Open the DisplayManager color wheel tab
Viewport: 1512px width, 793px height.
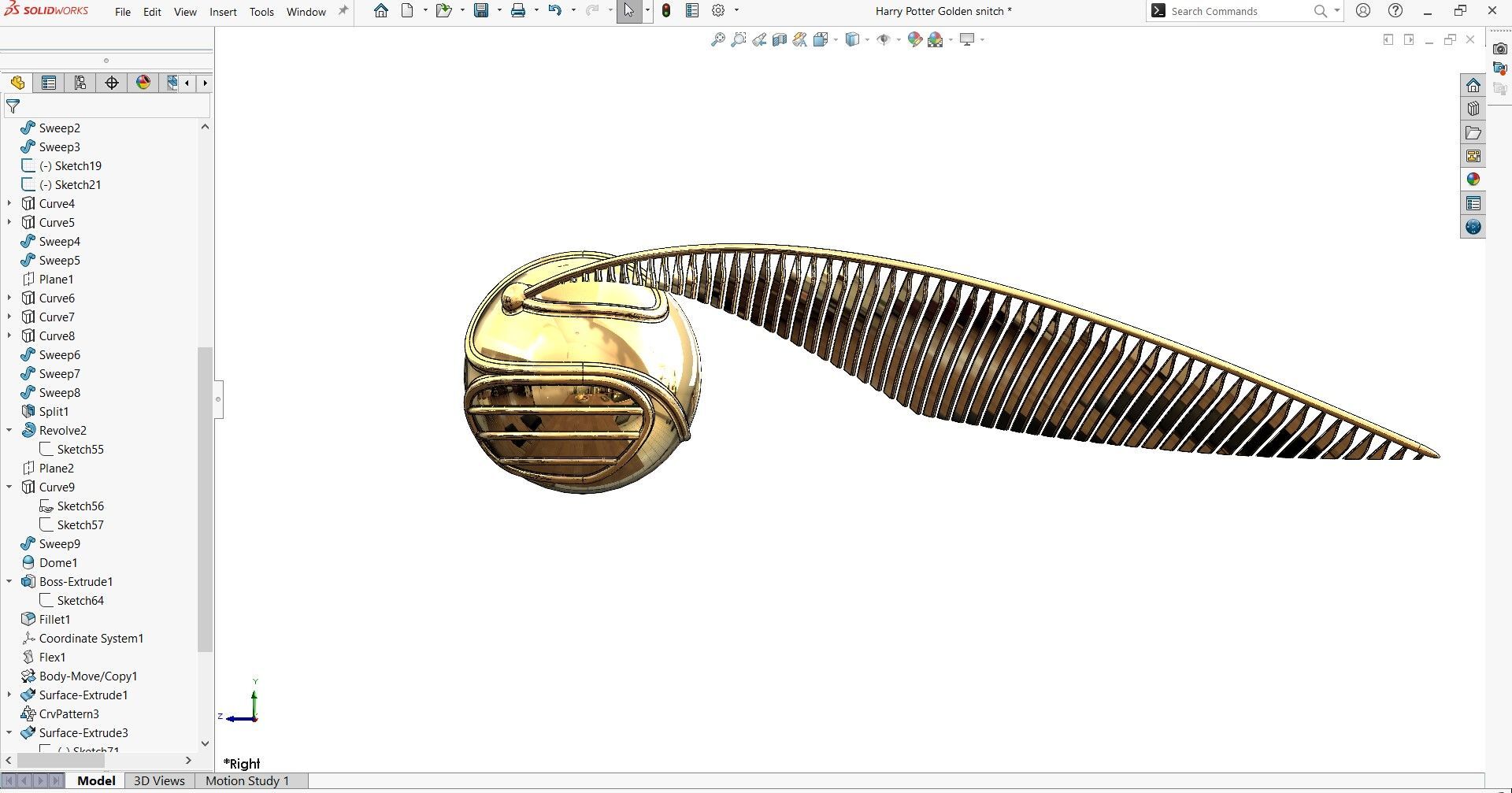143,83
